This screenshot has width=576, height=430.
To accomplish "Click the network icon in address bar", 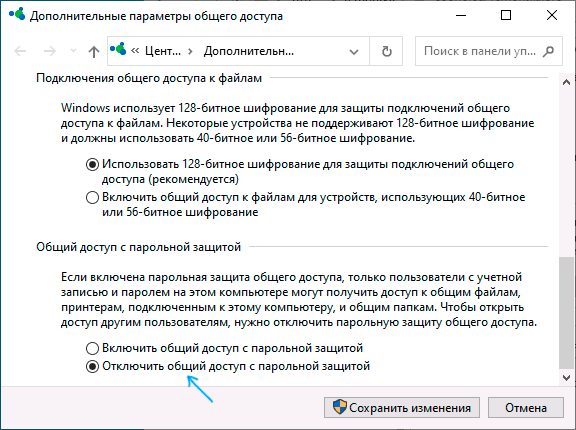I will (118, 49).
